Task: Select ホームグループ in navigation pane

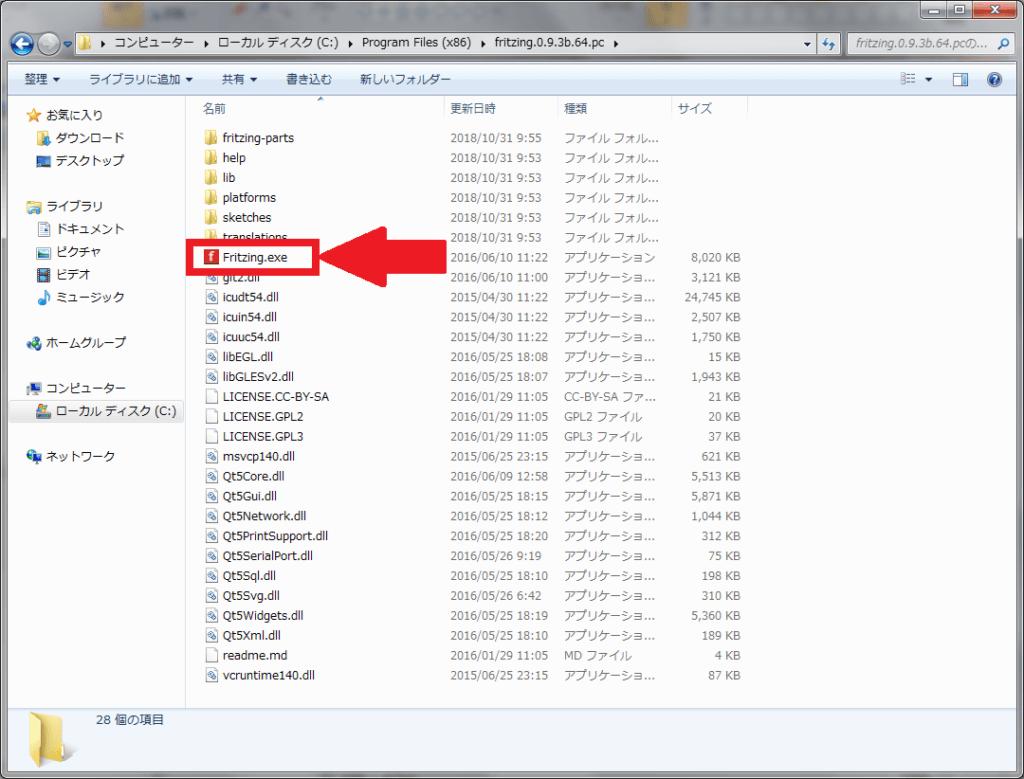Action: pos(86,343)
